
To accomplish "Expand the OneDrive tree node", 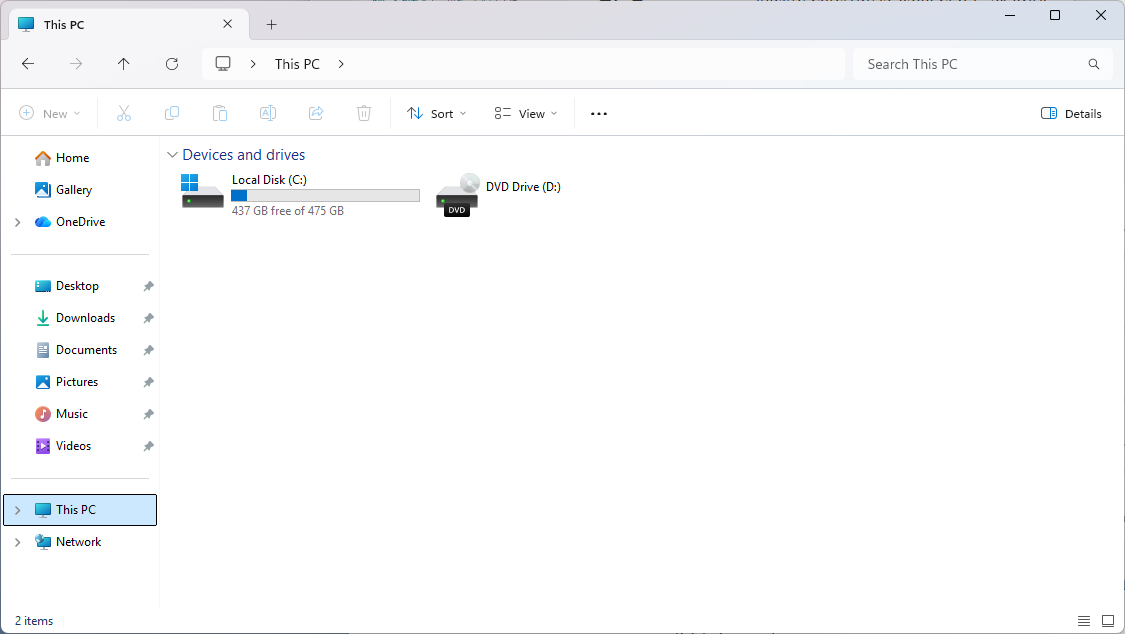I will pyautogui.click(x=18, y=222).
